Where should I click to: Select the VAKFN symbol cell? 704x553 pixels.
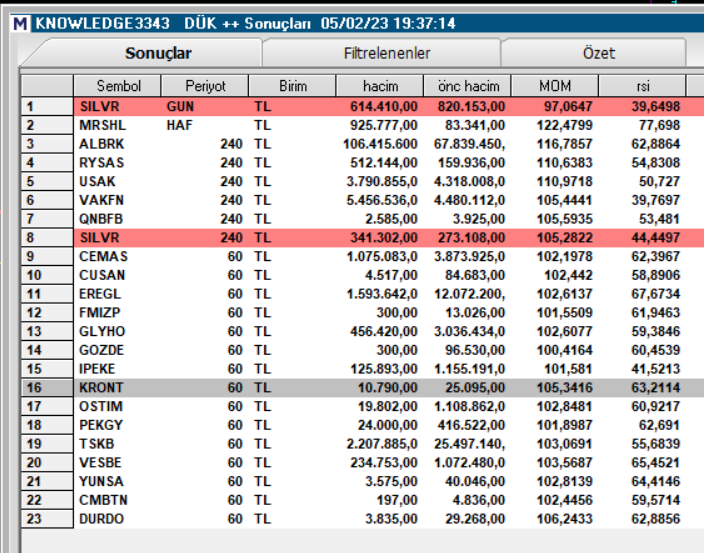(x=101, y=200)
